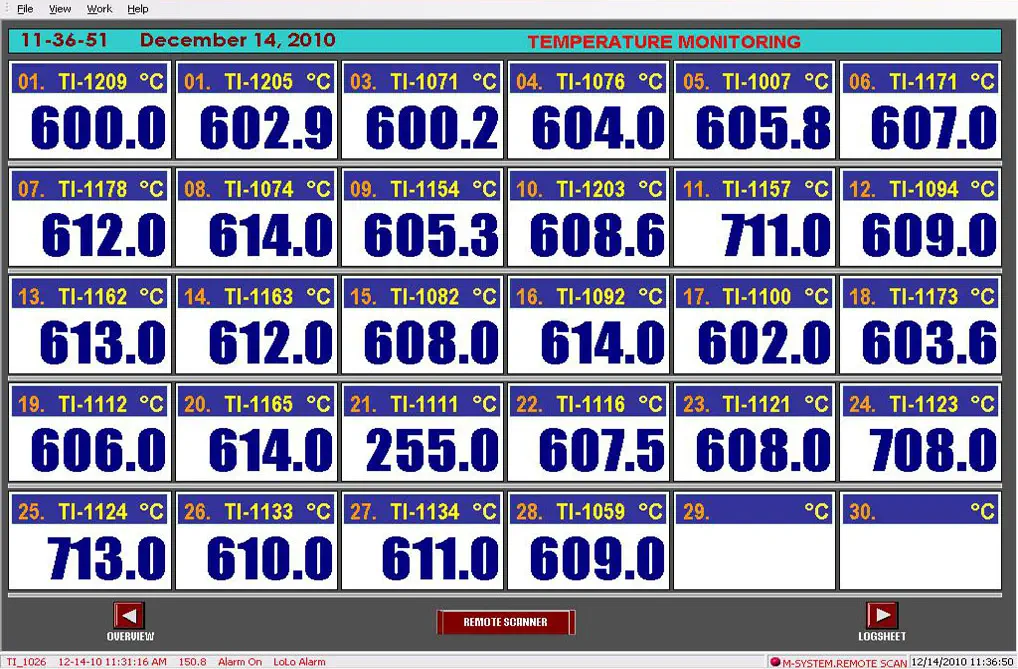Click the LoLo Alarm status text
The width and height of the screenshot is (1018, 669).
[299, 662]
